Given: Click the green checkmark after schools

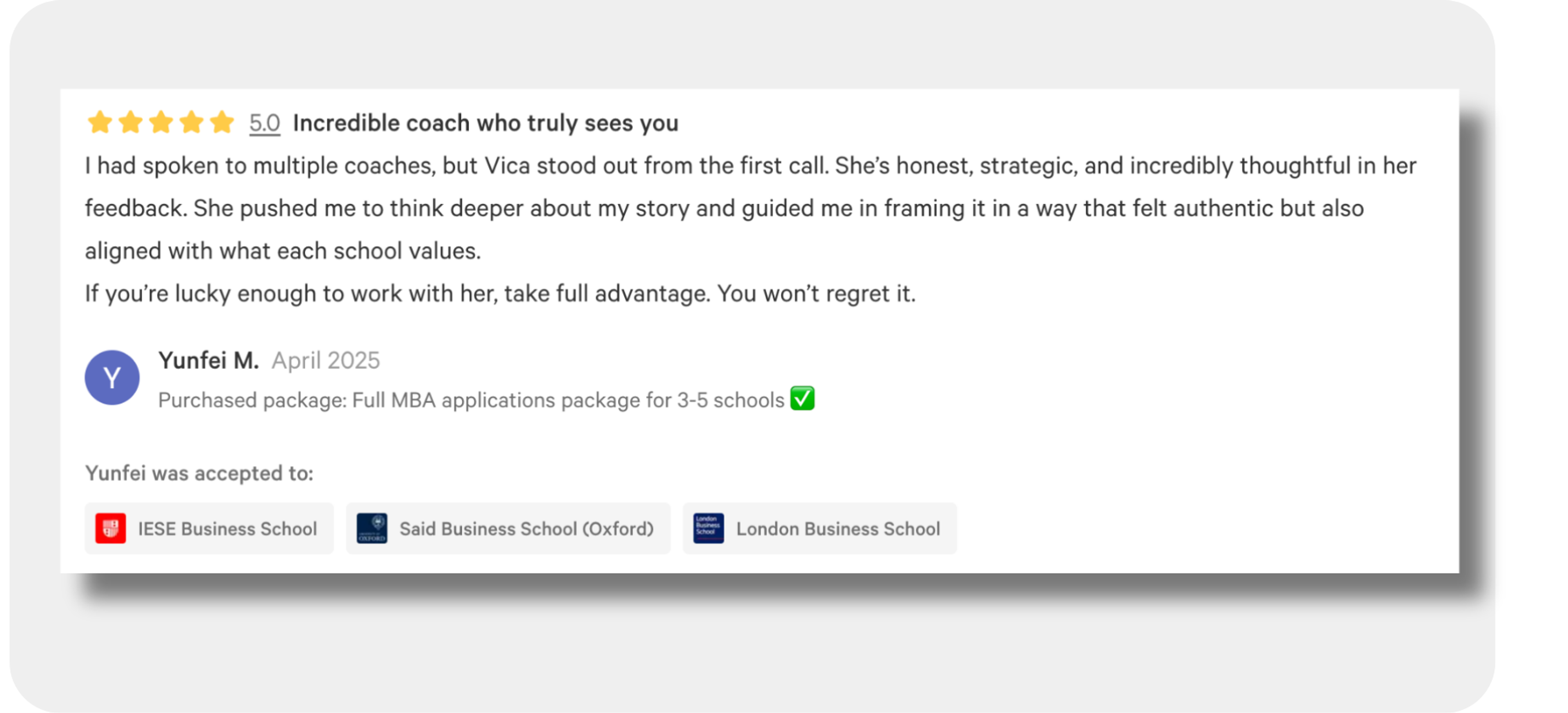Looking at the screenshot, I should coord(802,399).
